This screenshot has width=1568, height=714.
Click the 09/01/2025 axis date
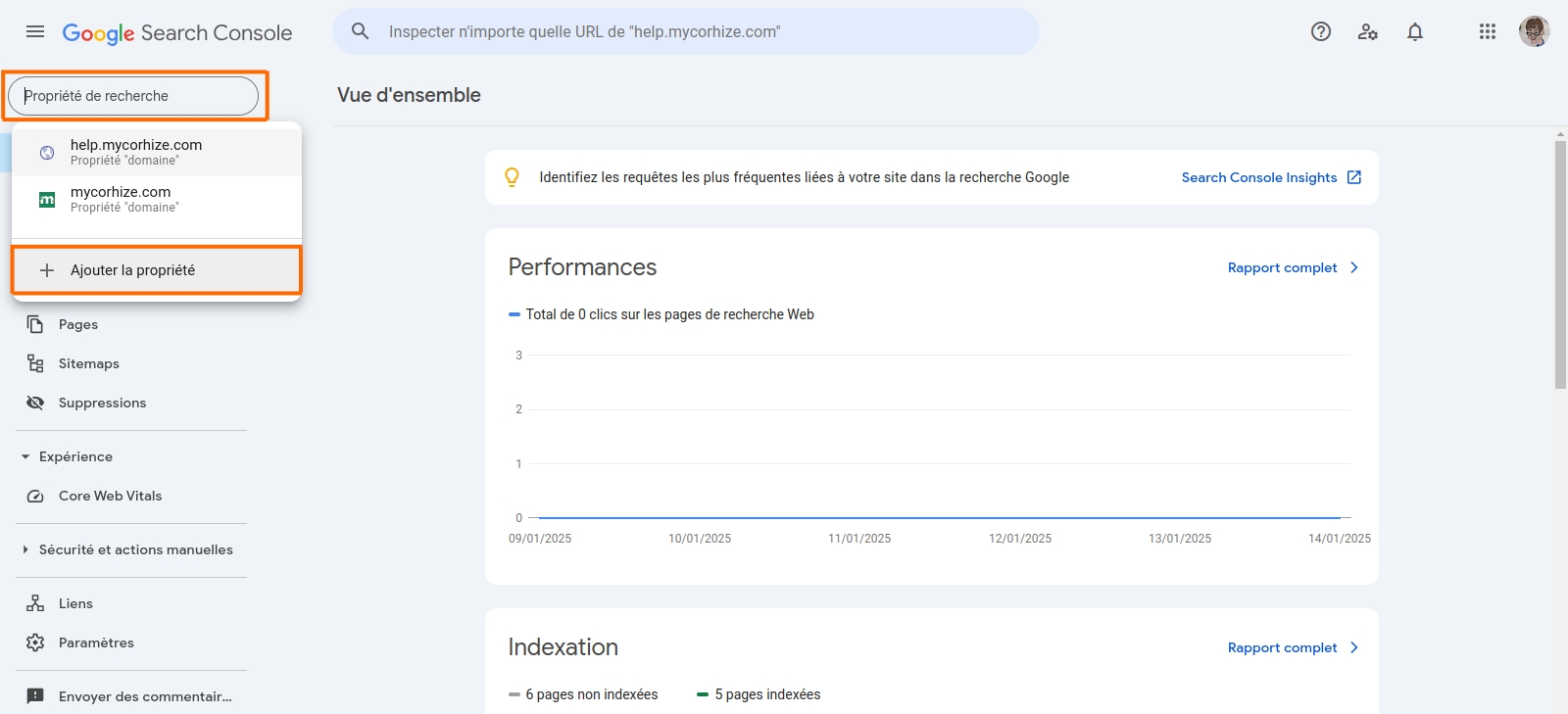(x=540, y=539)
